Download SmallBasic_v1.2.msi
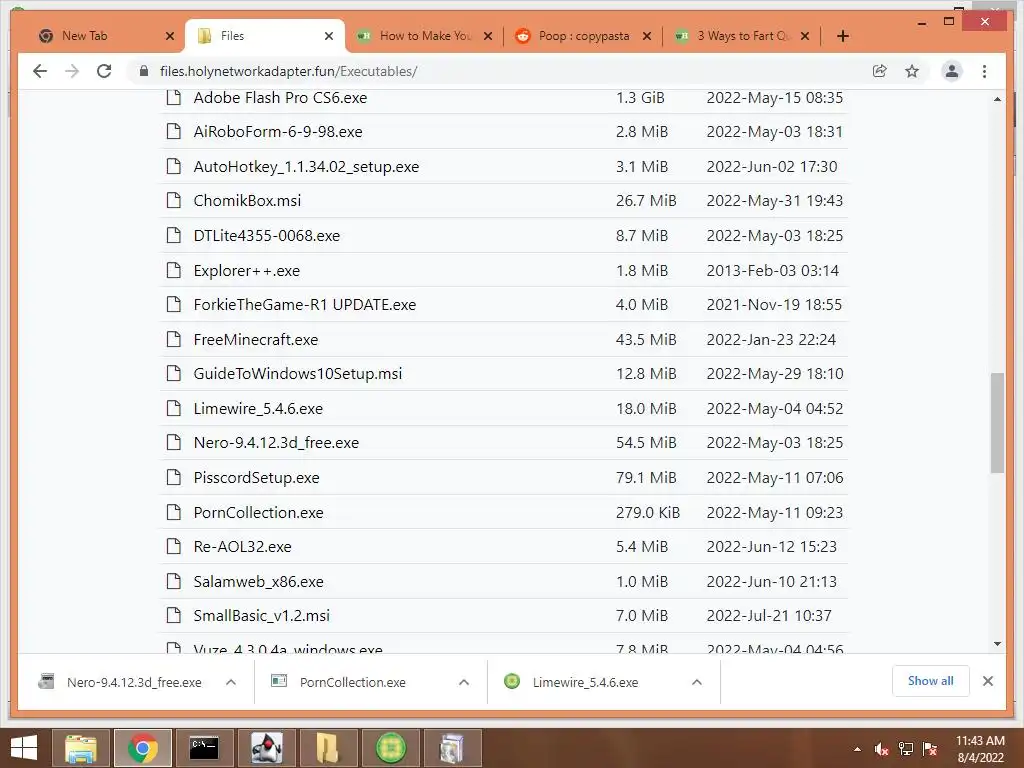Viewport: 1024px width, 768px height. pyautogui.click(x=261, y=615)
